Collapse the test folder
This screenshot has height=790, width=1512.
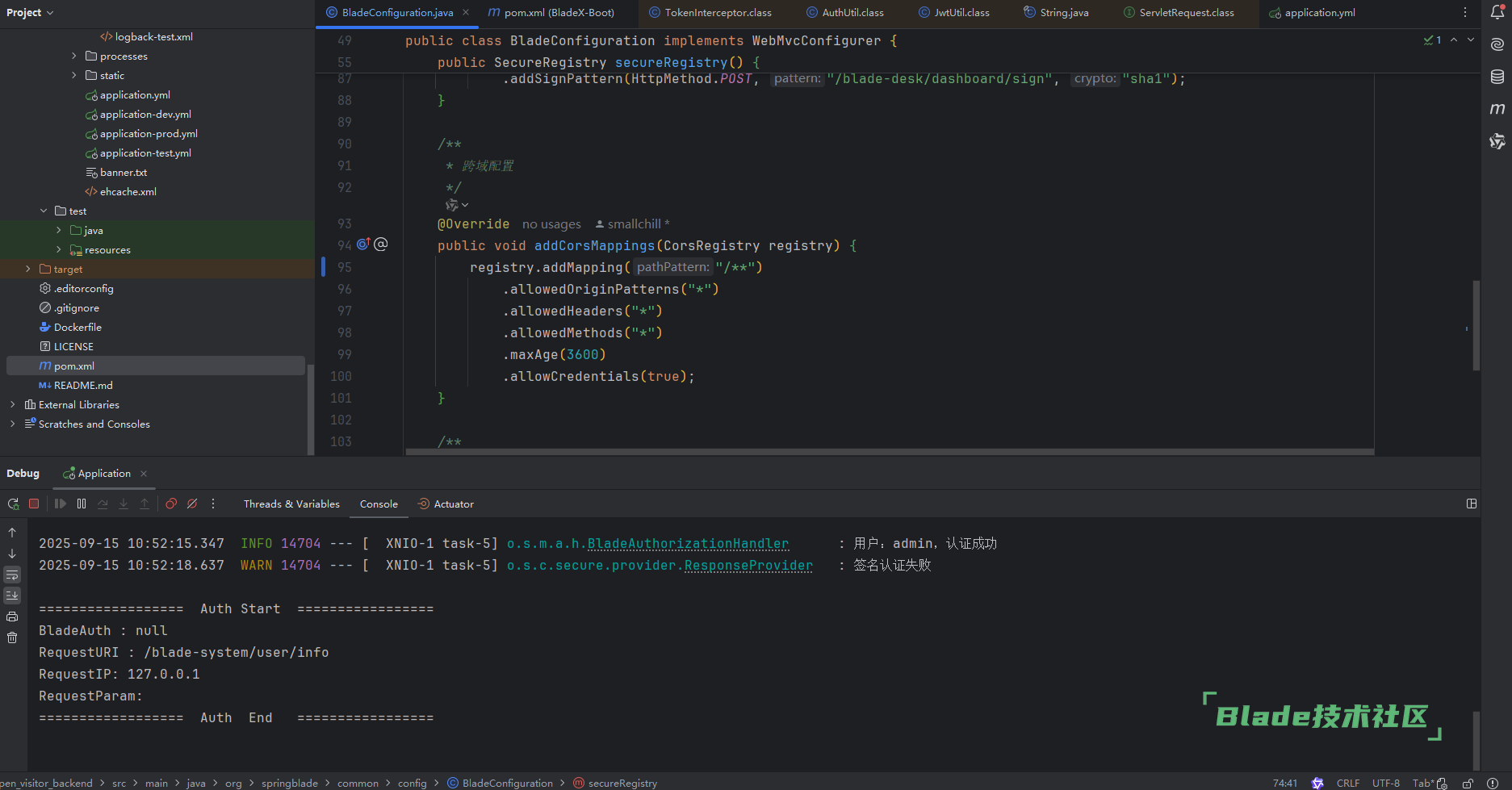44,211
